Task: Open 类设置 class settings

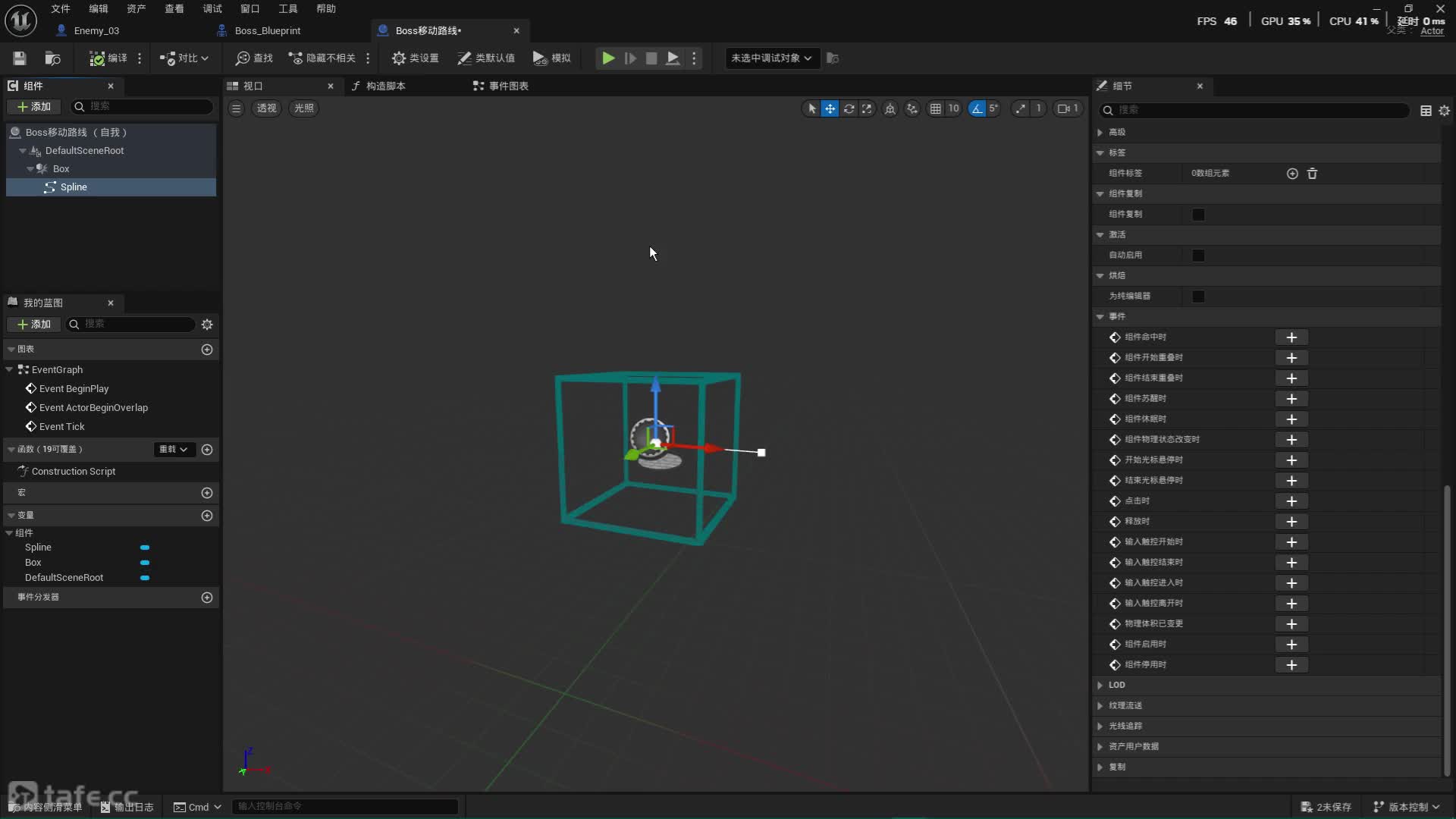Action: tap(415, 58)
